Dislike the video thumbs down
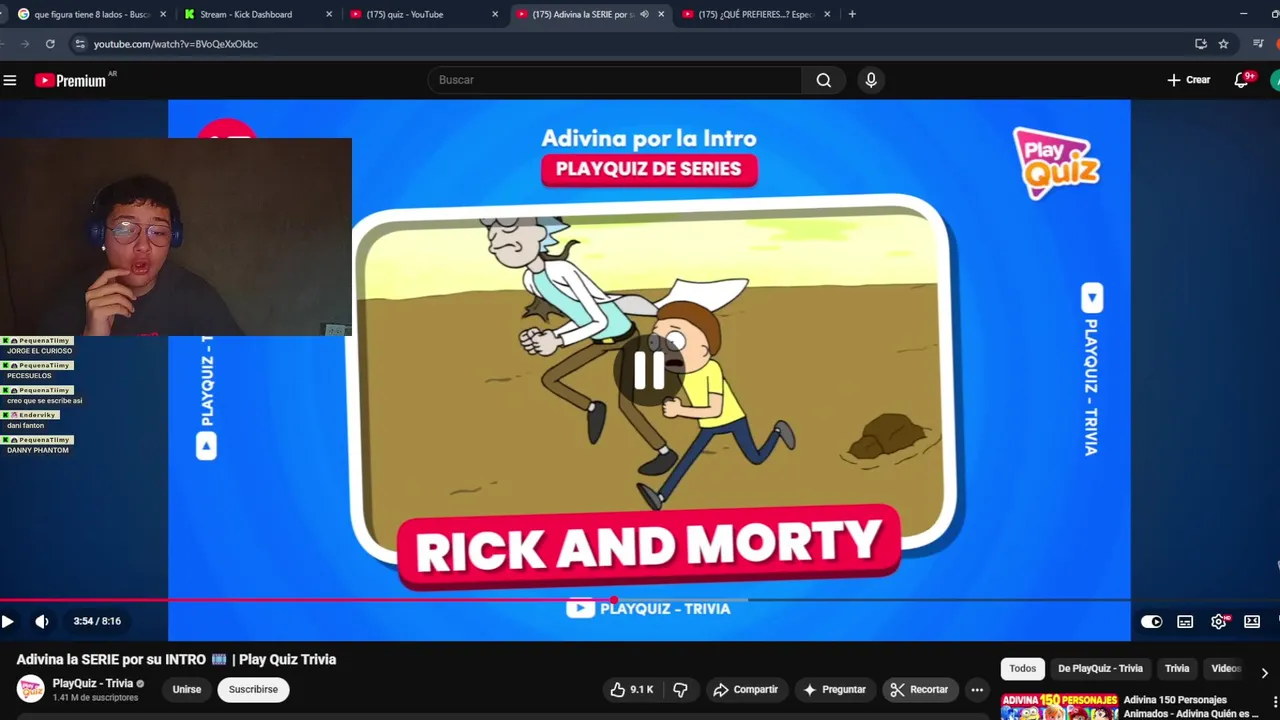This screenshot has width=1280, height=720. coord(680,689)
